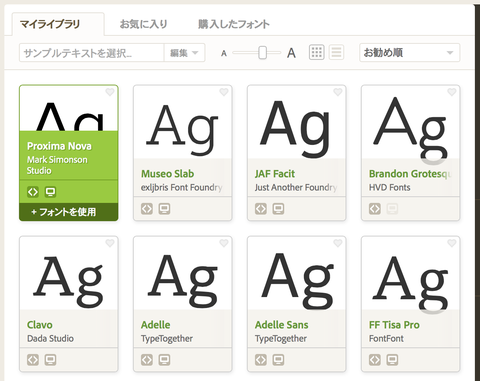Click Brandon Grotesque web use icon
480x381 pixels.
[375, 209]
